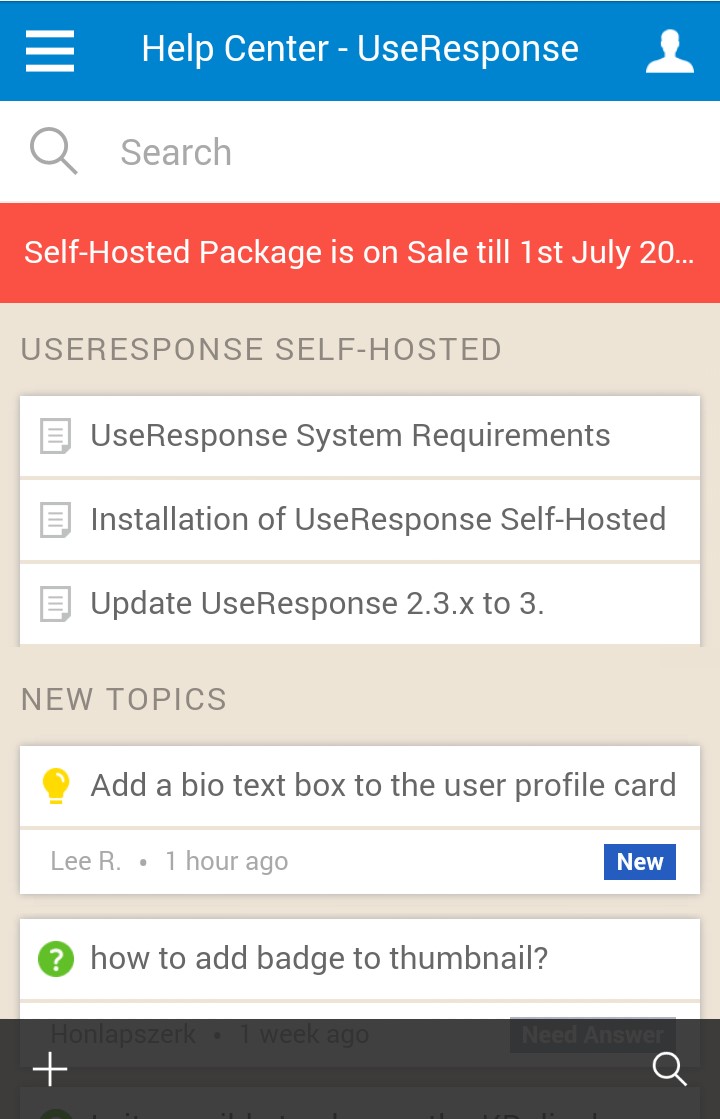Open the Self-Hosted Package sale banner
The height and width of the screenshot is (1119, 720).
360,252
